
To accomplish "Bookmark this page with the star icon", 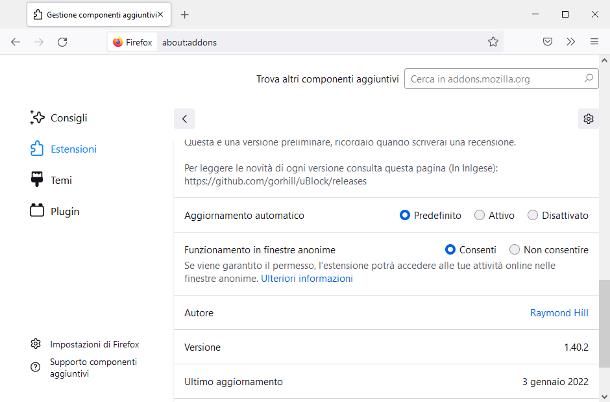I will 493,42.
